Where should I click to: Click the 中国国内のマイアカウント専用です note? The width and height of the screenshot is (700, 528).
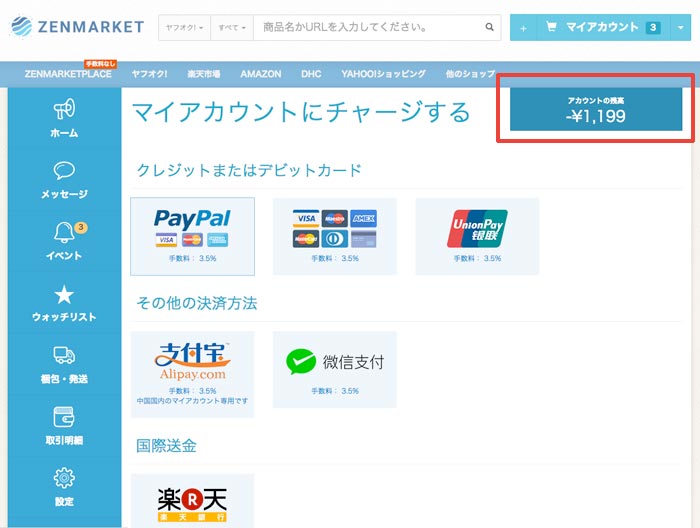click(192, 401)
